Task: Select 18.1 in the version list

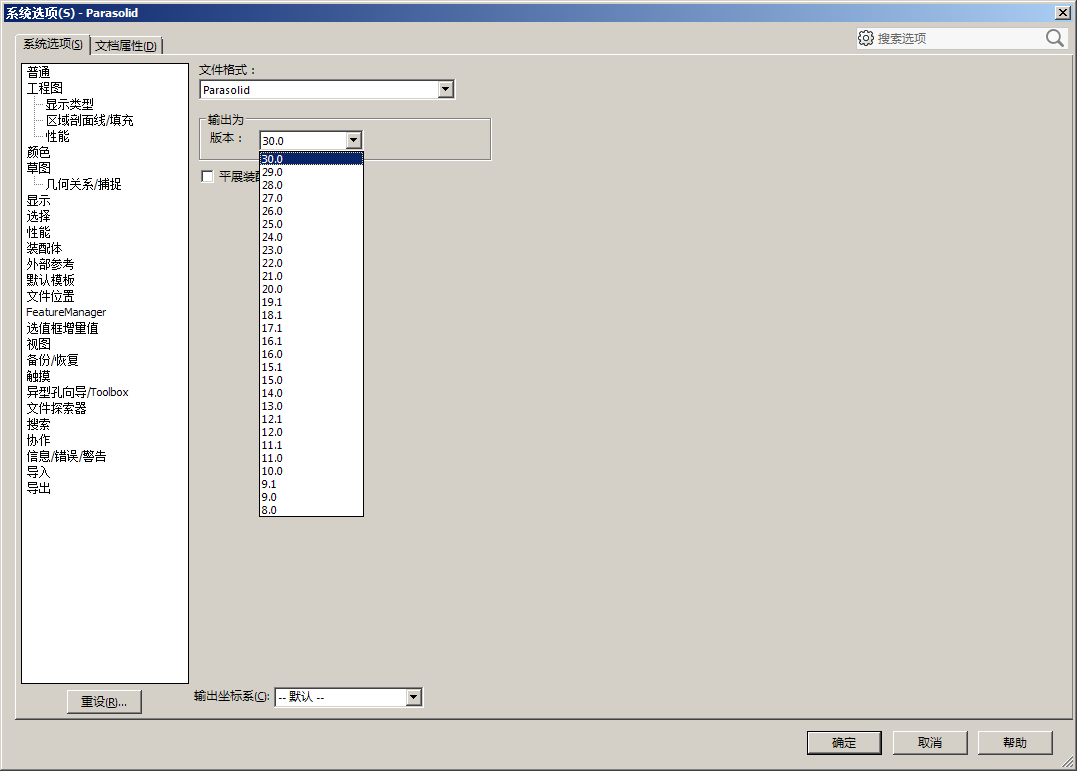Action: pos(311,315)
